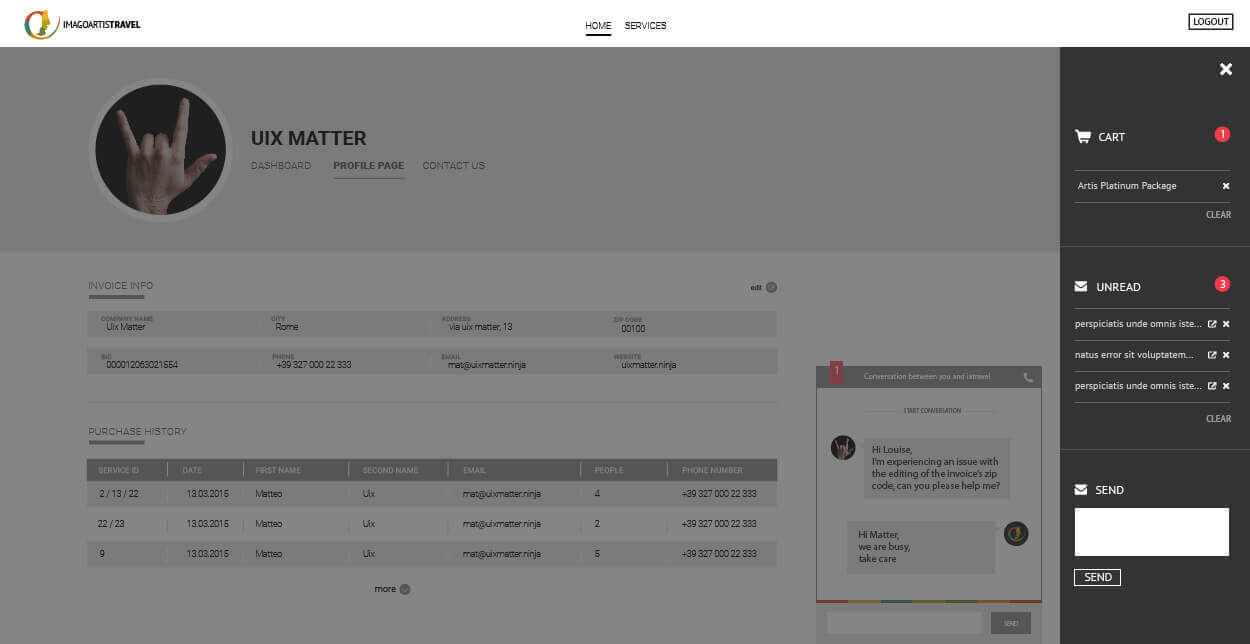Expand purchase history with more button

pyautogui.click(x=392, y=589)
